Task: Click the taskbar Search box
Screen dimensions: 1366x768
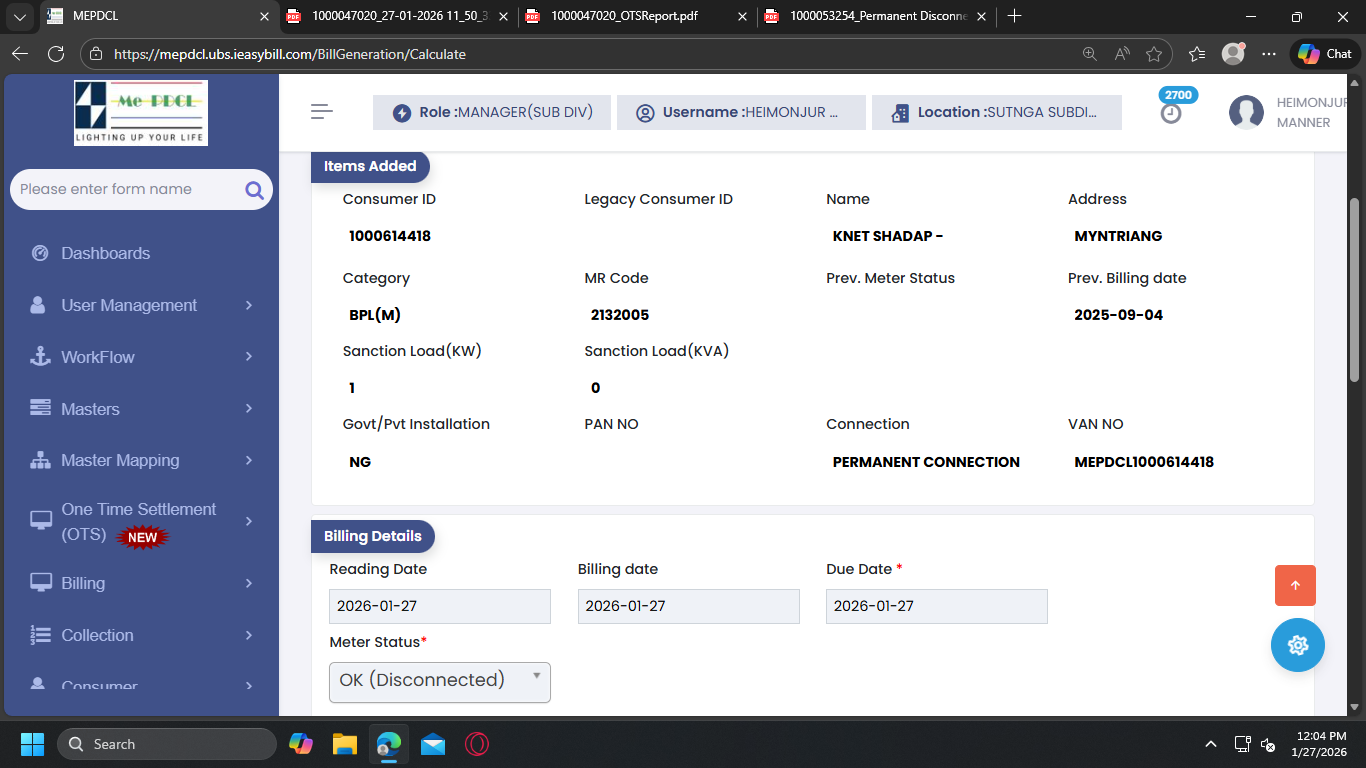Action: click(166, 744)
